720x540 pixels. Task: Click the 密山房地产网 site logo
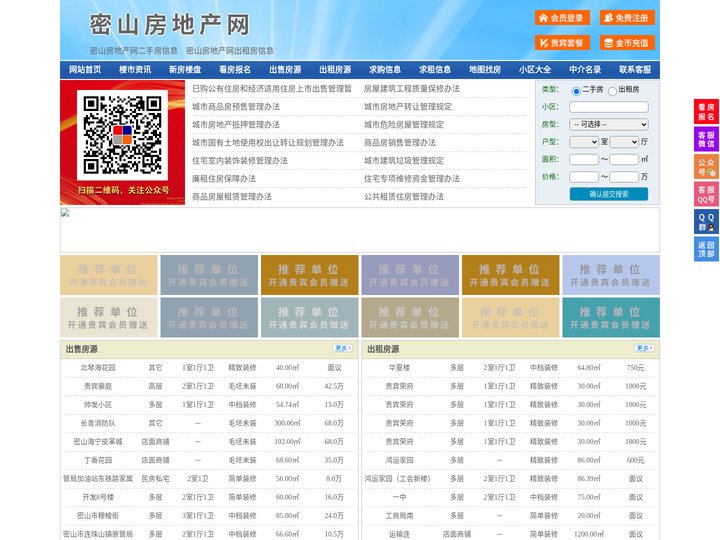169,25
